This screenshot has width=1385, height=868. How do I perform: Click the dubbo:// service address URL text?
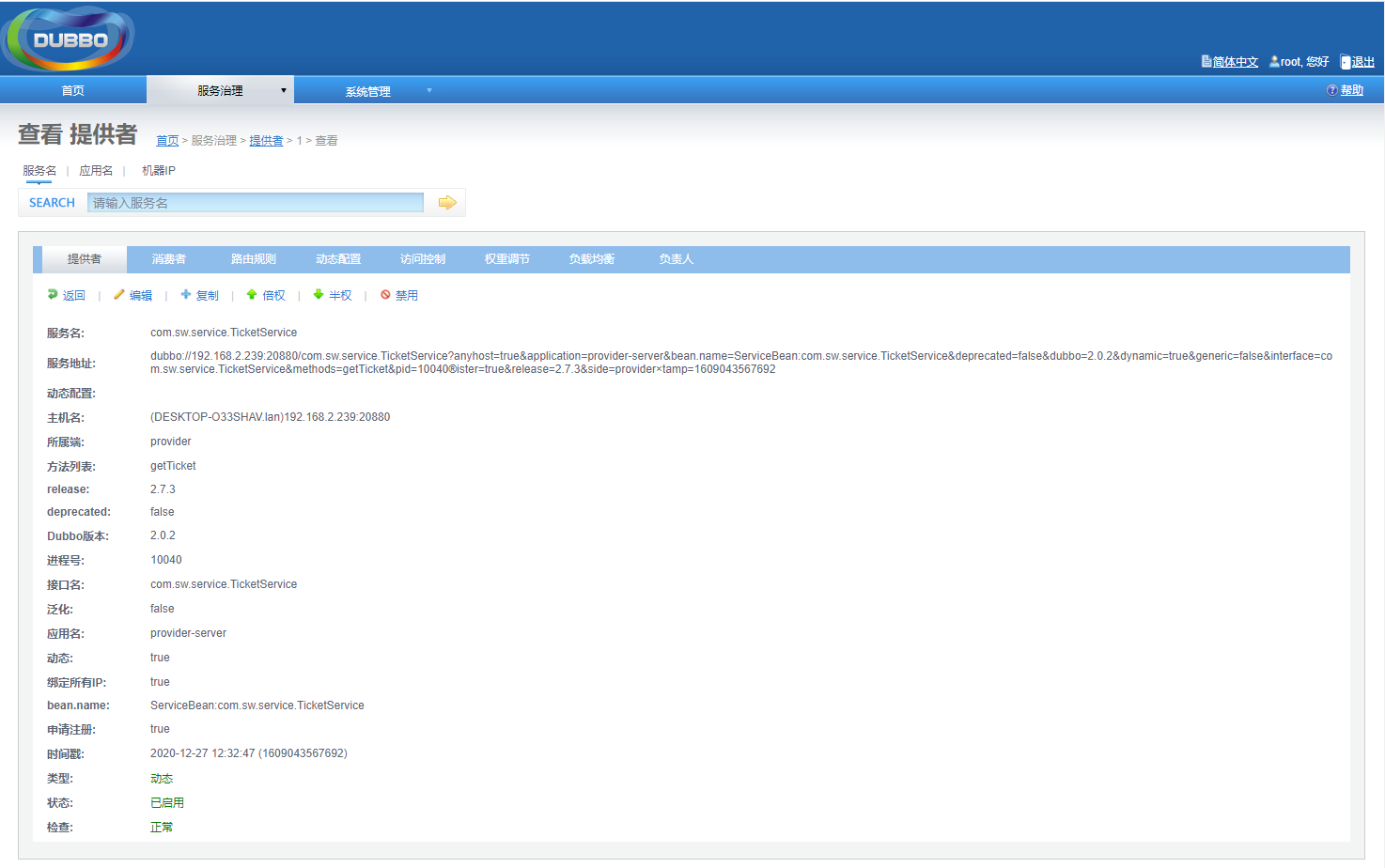point(741,363)
